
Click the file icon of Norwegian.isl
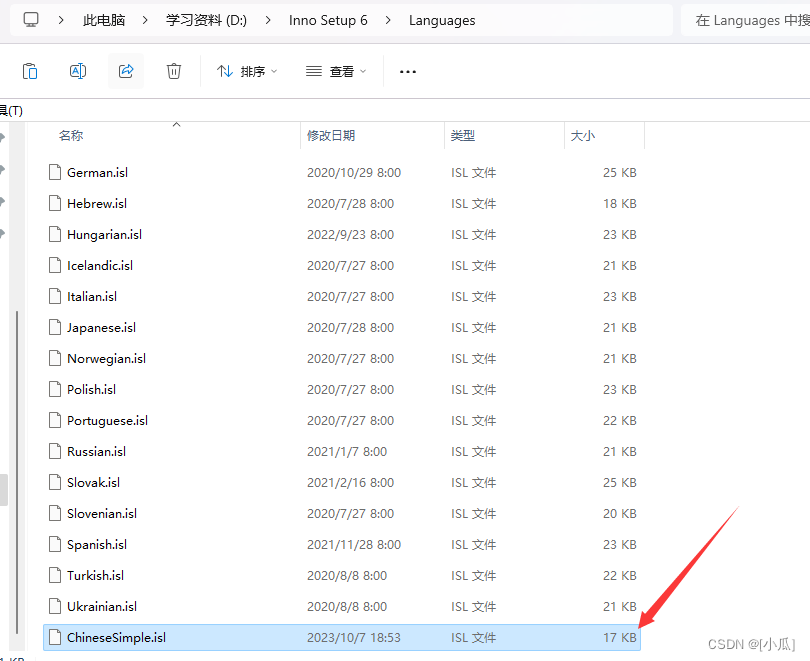55,358
